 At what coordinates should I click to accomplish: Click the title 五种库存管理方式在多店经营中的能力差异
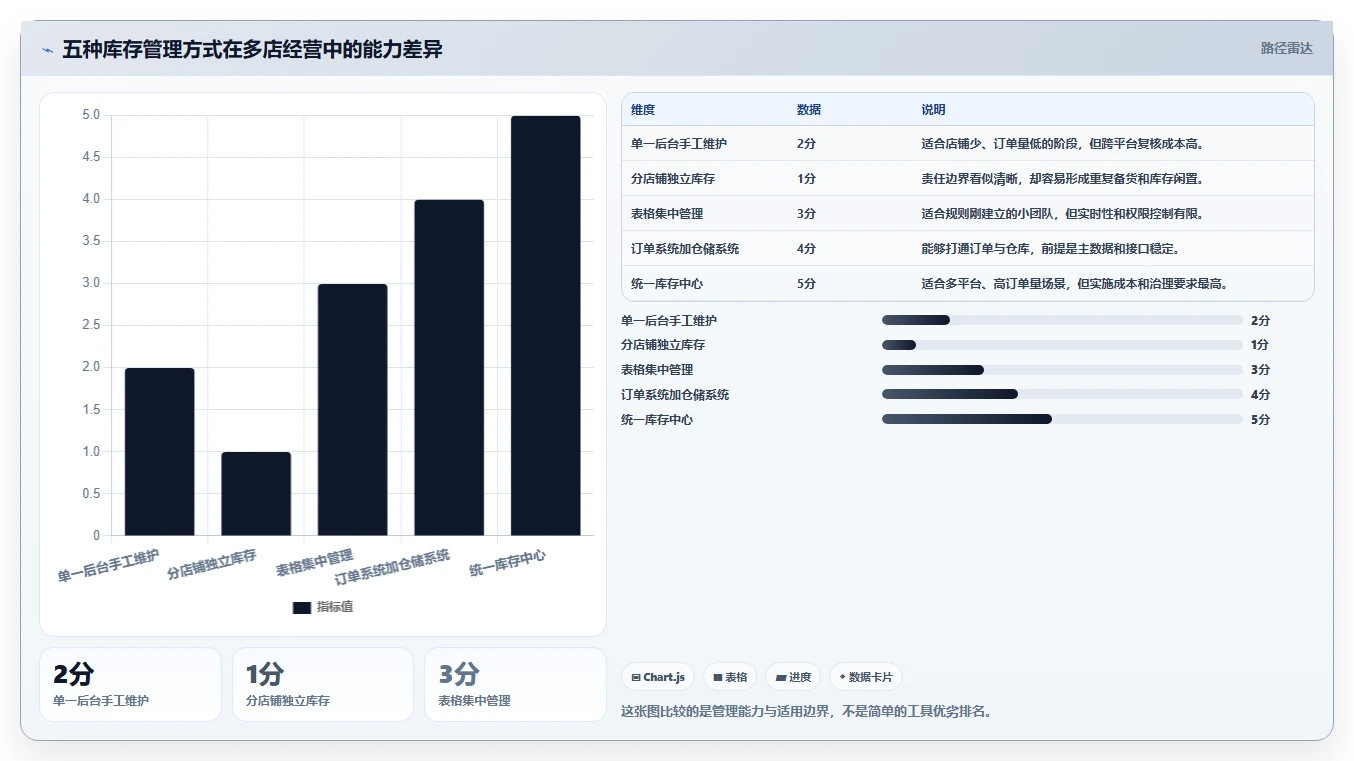coord(252,49)
